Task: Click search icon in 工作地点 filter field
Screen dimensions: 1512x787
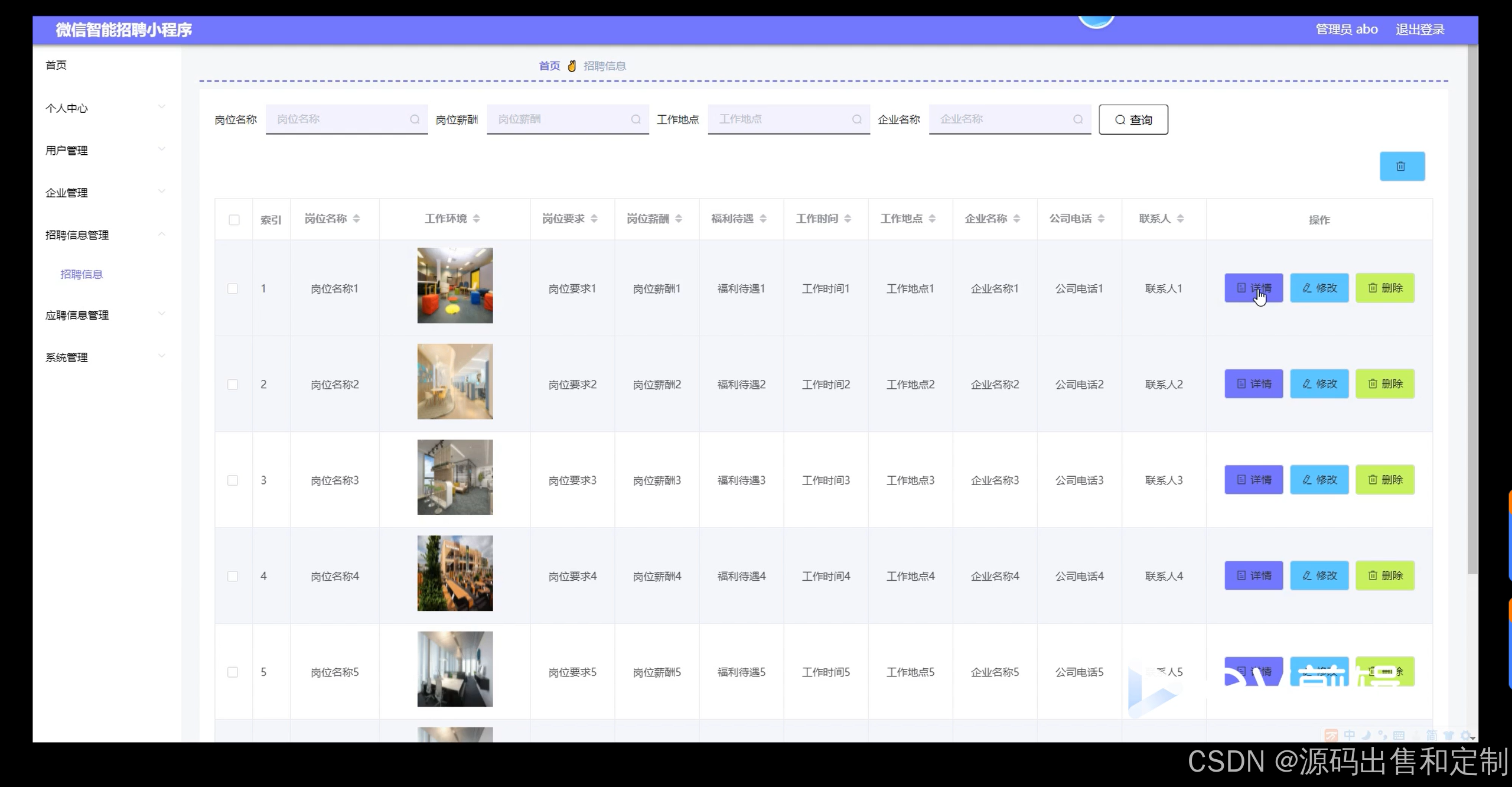Action: [856, 119]
